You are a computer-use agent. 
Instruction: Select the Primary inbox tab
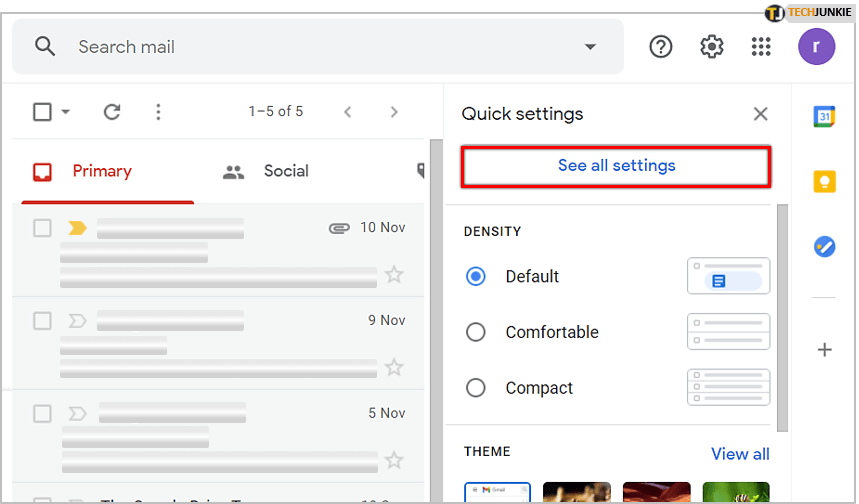pos(100,171)
